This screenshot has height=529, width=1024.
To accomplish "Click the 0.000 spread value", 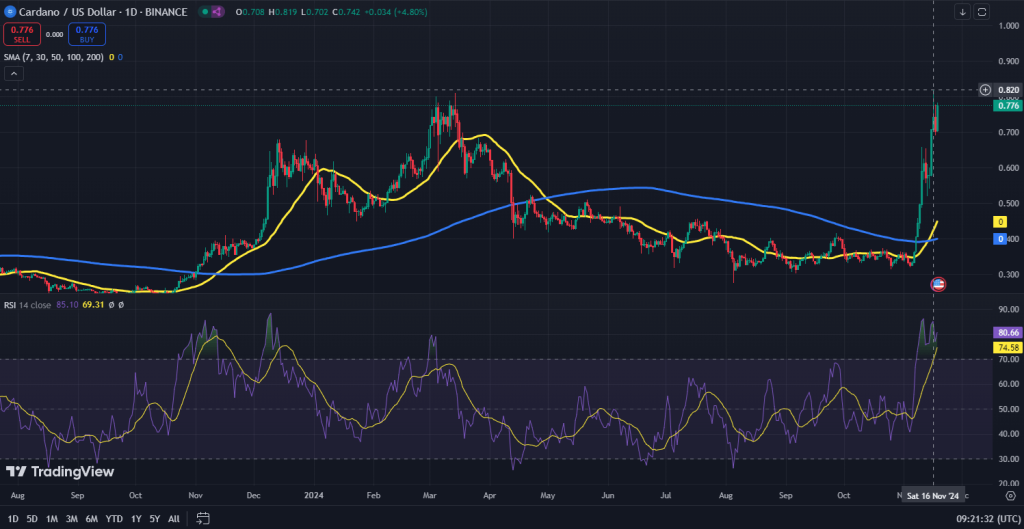I will [55, 35].
